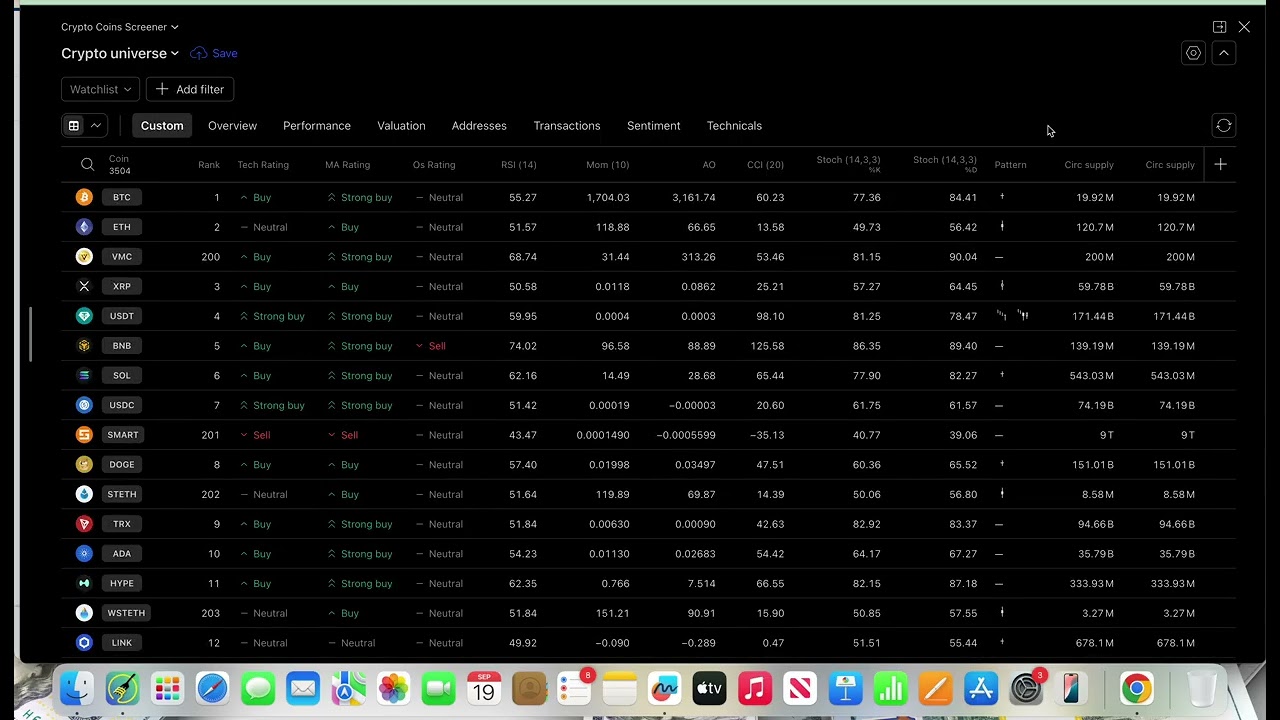Open the BTC ticker label
1280x720 pixels.
[x=122, y=197]
